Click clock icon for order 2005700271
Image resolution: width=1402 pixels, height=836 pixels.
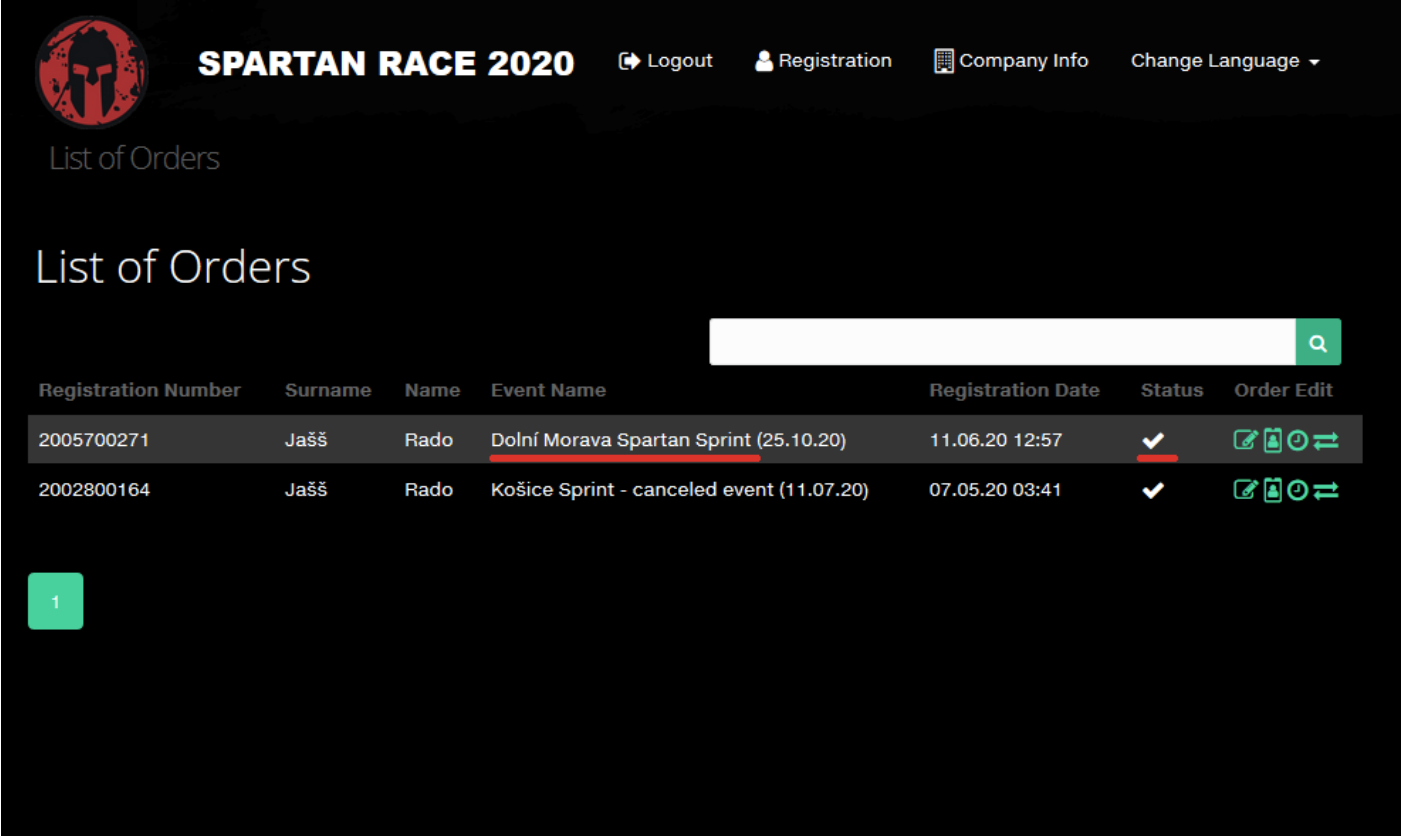pos(1297,440)
